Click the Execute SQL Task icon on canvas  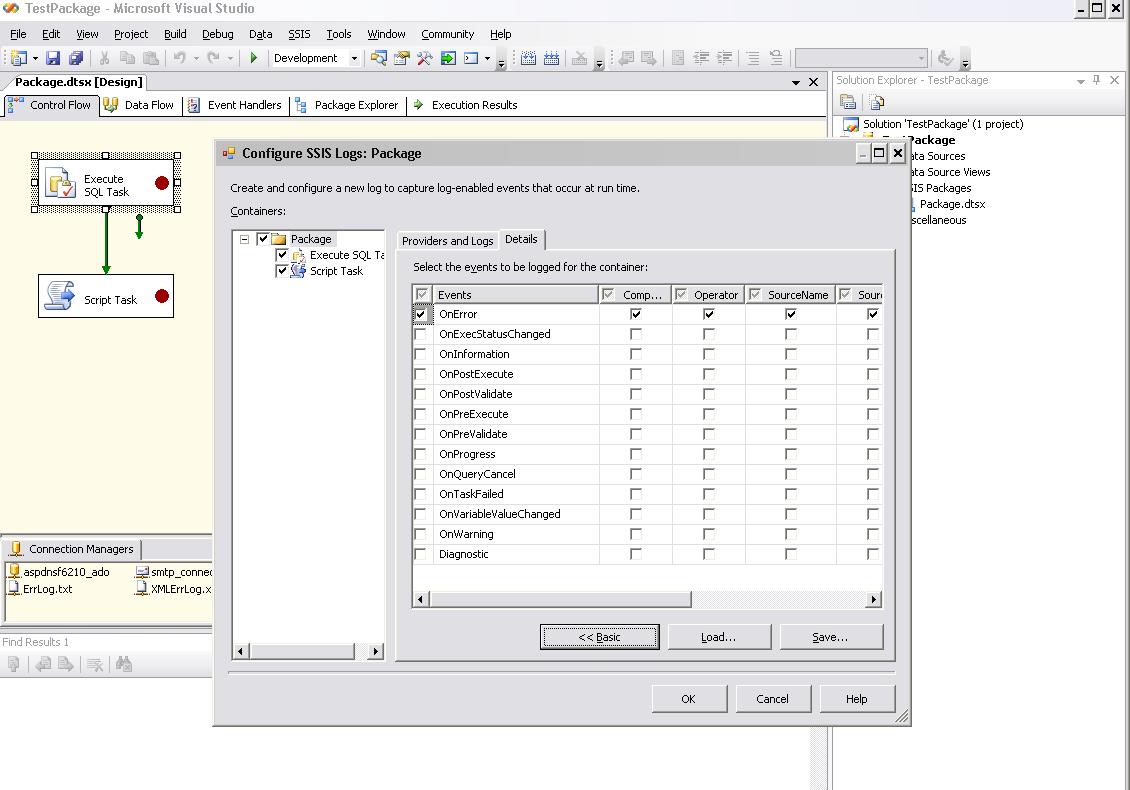(x=61, y=184)
